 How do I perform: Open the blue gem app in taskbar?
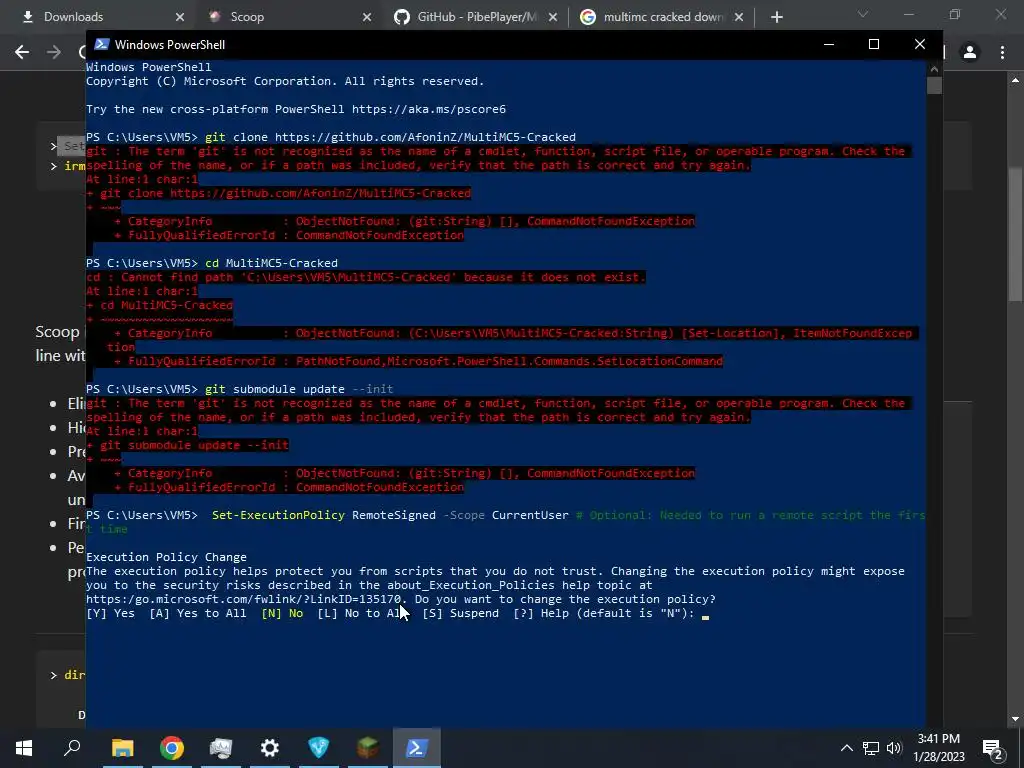pyautogui.click(x=319, y=748)
